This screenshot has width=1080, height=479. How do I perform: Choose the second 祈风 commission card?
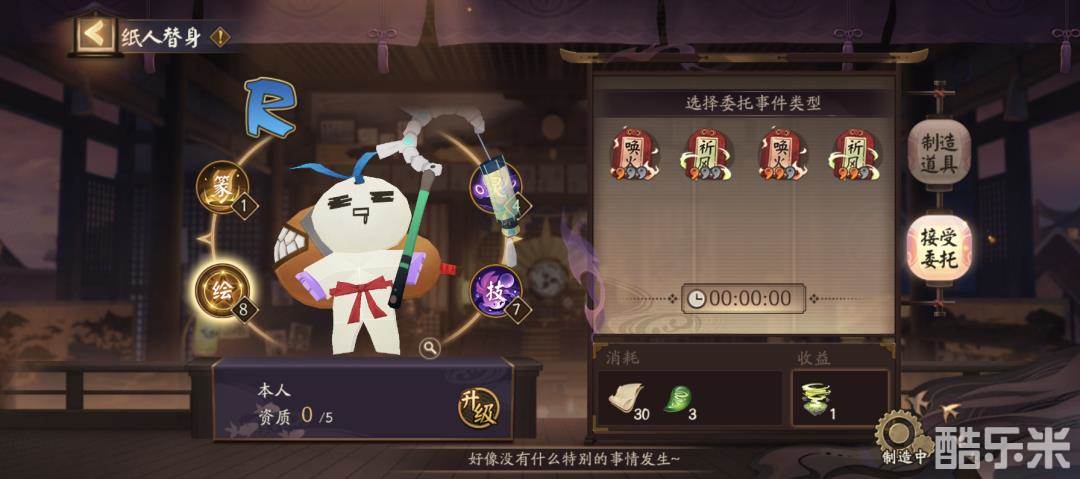coord(855,154)
